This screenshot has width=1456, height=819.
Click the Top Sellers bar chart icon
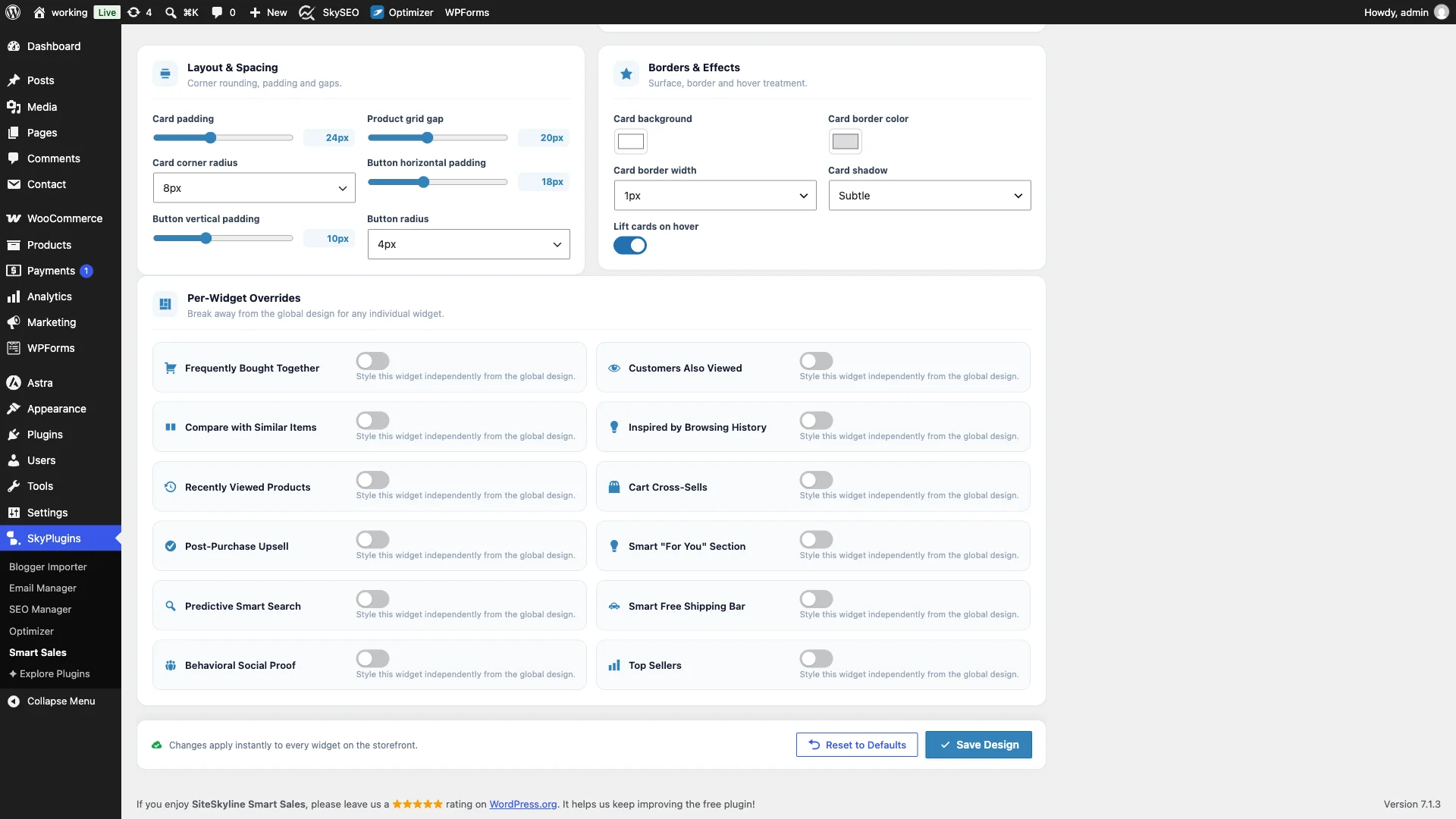(614, 665)
